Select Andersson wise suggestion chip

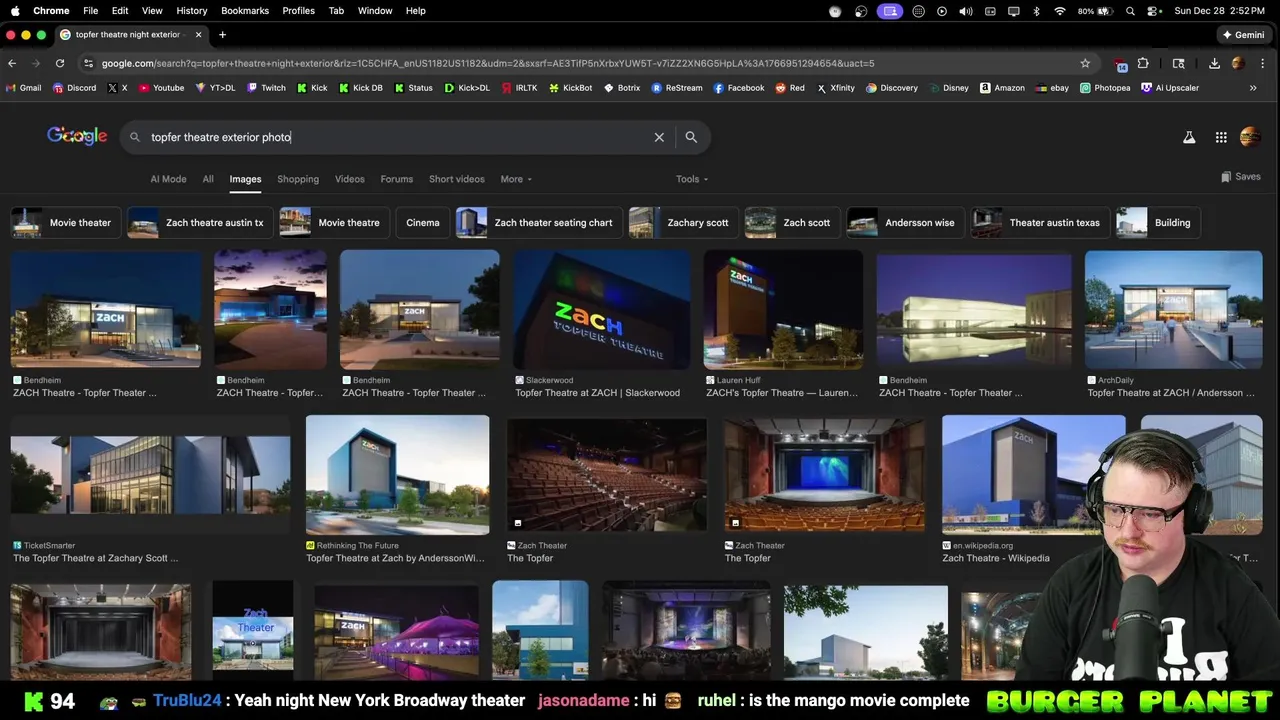[x=905, y=222]
